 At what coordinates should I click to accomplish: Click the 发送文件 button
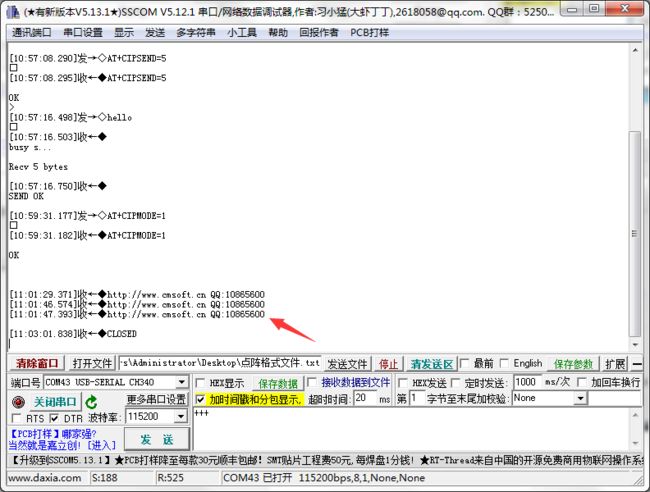tap(347, 364)
